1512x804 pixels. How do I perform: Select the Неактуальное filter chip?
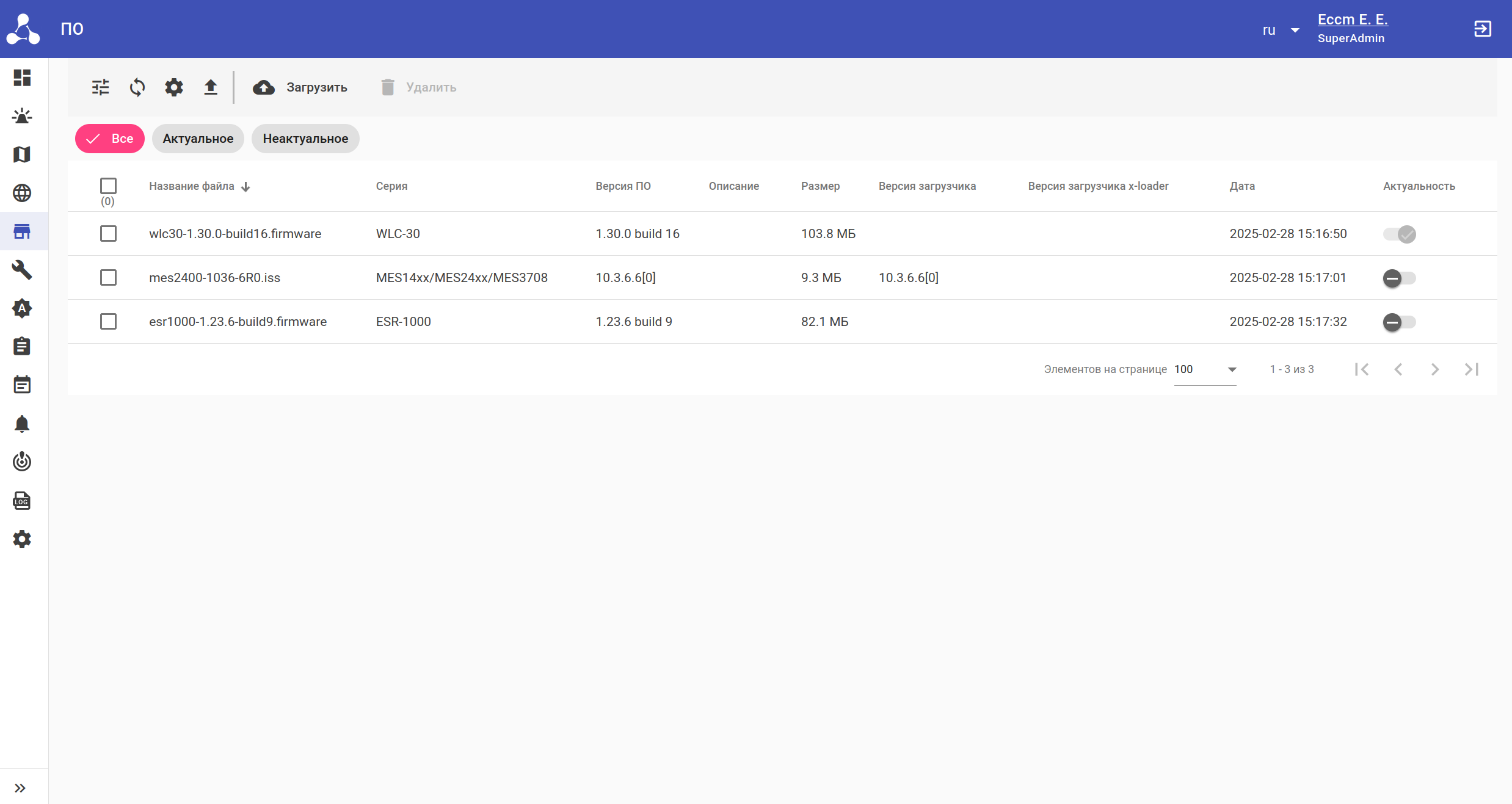tap(305, 139)
